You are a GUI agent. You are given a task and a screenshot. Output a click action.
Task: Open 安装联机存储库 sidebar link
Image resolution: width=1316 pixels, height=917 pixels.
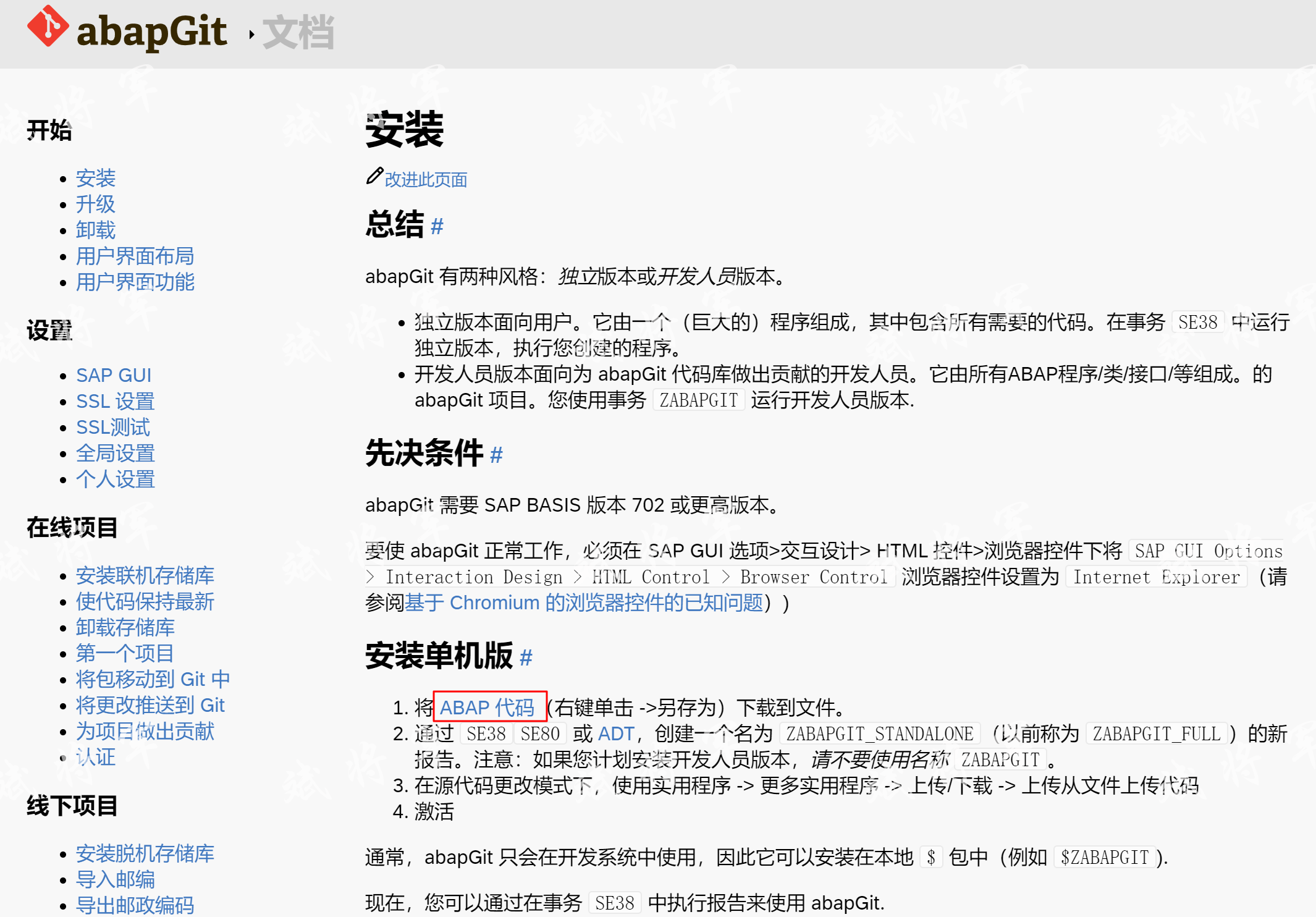(x=145, y=575)
